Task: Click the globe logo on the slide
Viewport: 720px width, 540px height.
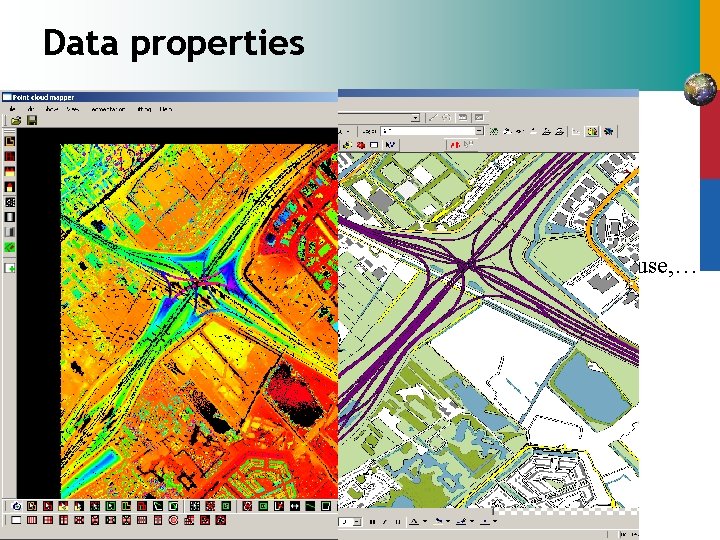Action: [700, 88]
